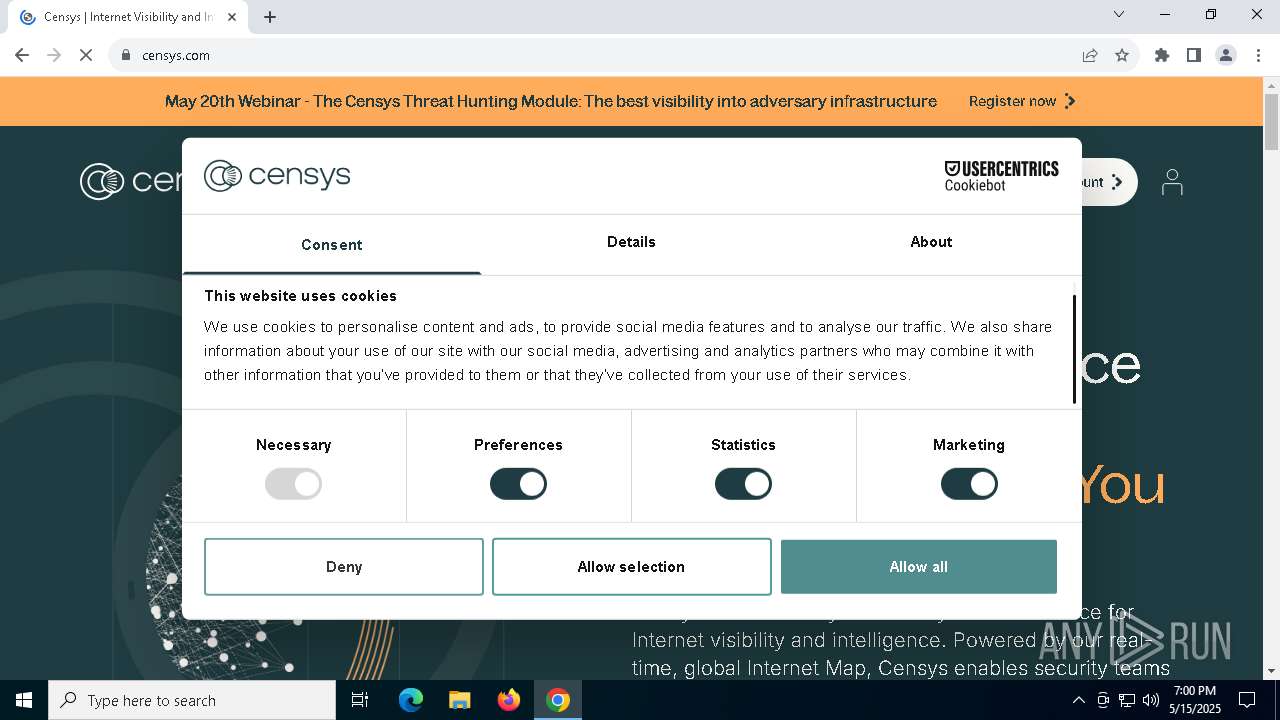This screenshot has width=1280, height=720.
Task: Open a new browser tab
Action: tap(270, 17)
